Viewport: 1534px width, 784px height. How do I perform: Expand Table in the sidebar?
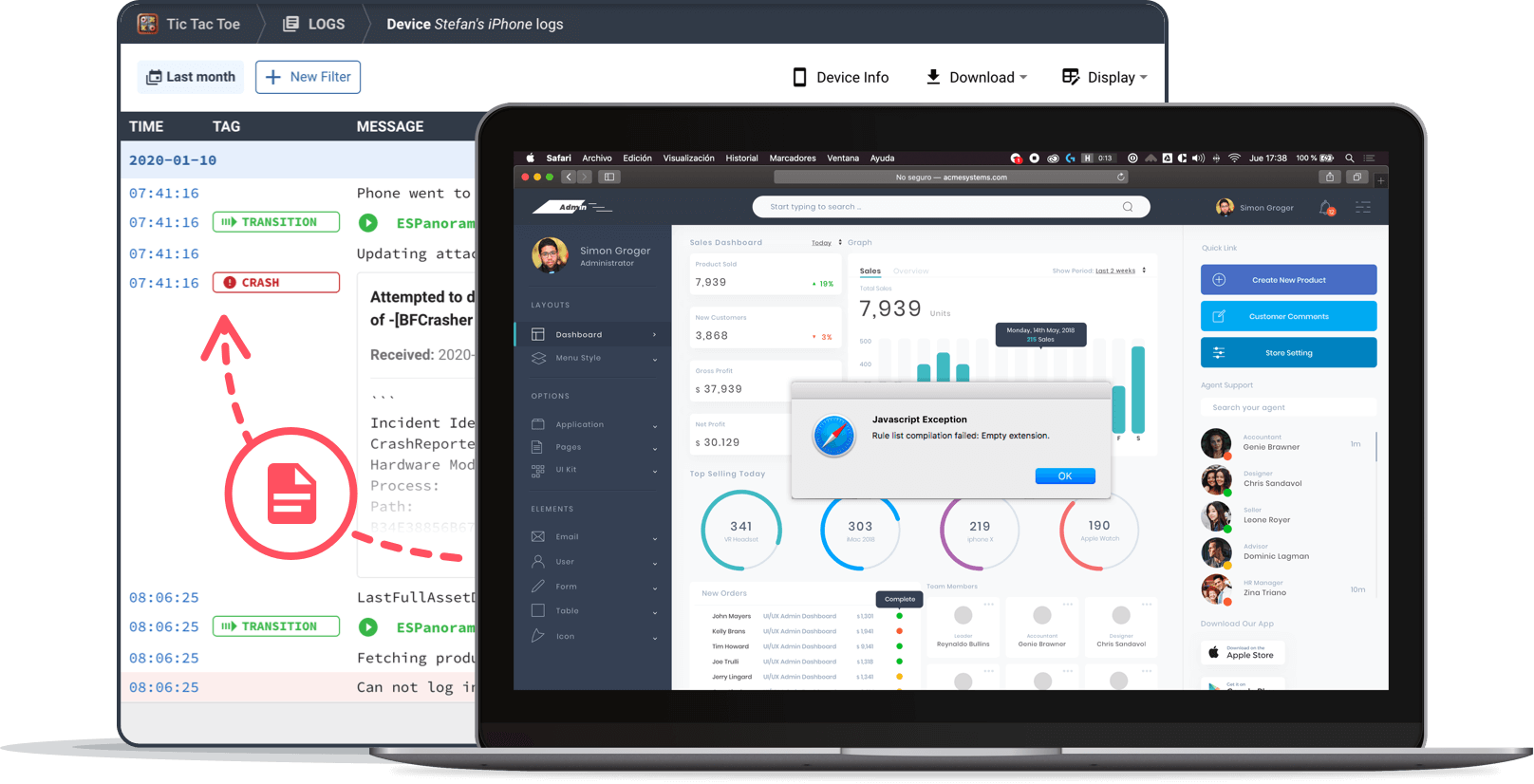[x=592, y=611]
